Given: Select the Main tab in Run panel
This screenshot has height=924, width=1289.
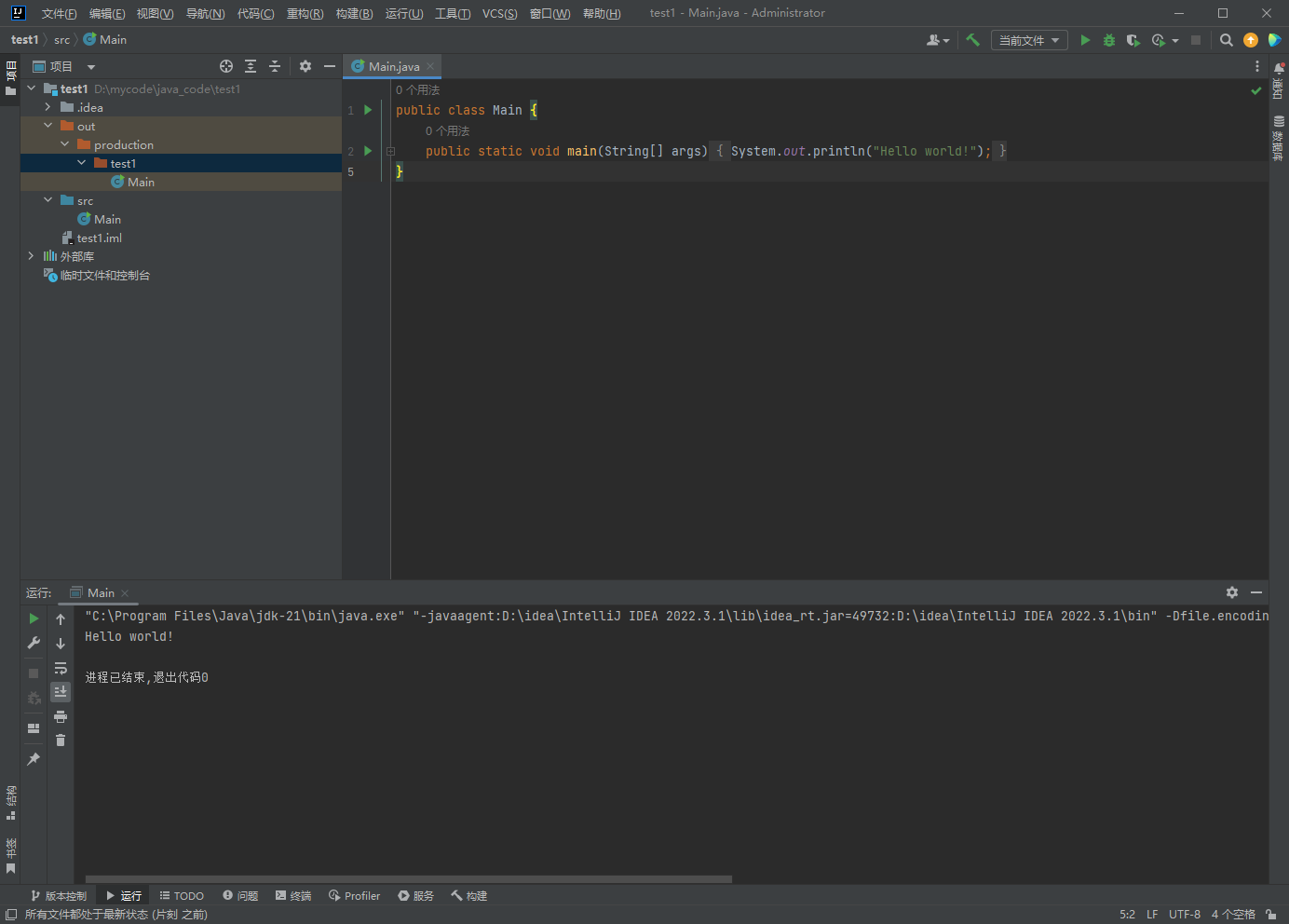Looking at the screenshot, I should coord(100,592).
